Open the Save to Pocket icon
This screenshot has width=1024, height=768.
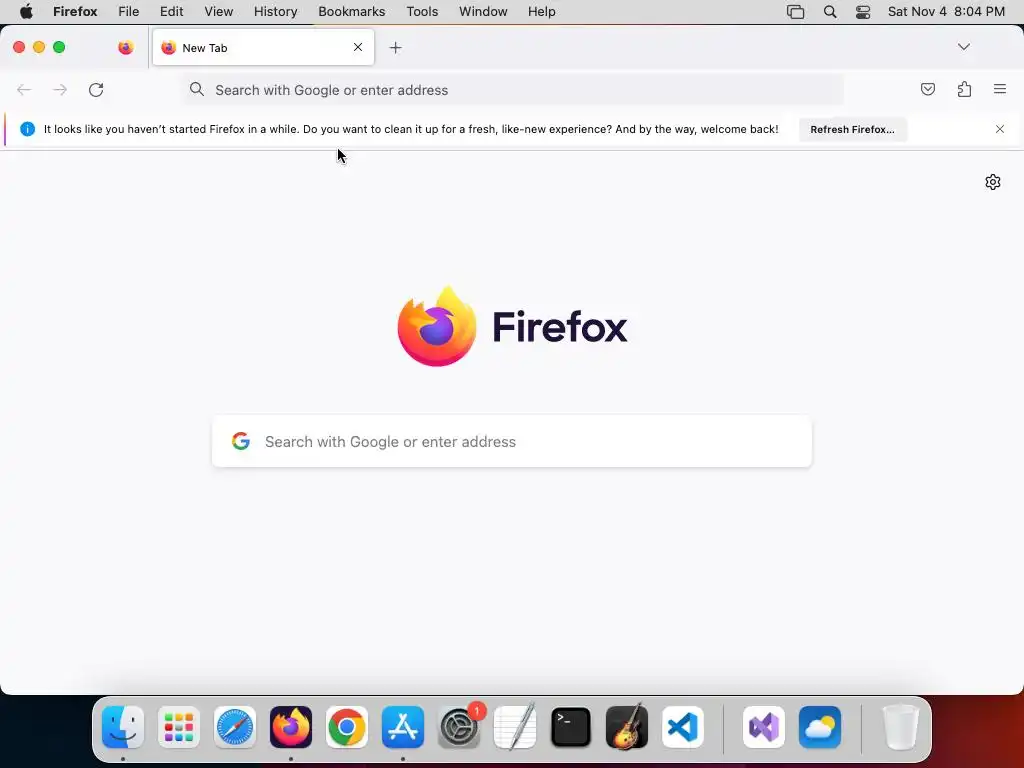pos(927,89)
